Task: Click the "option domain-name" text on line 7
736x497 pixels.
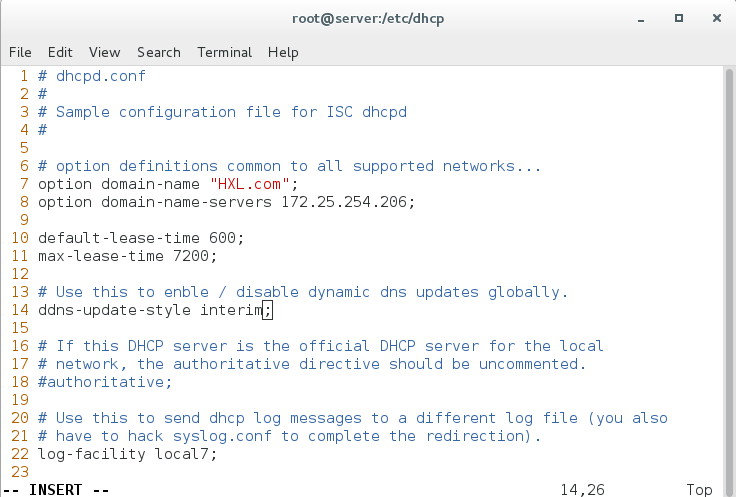Action: [x=119, y=184]
